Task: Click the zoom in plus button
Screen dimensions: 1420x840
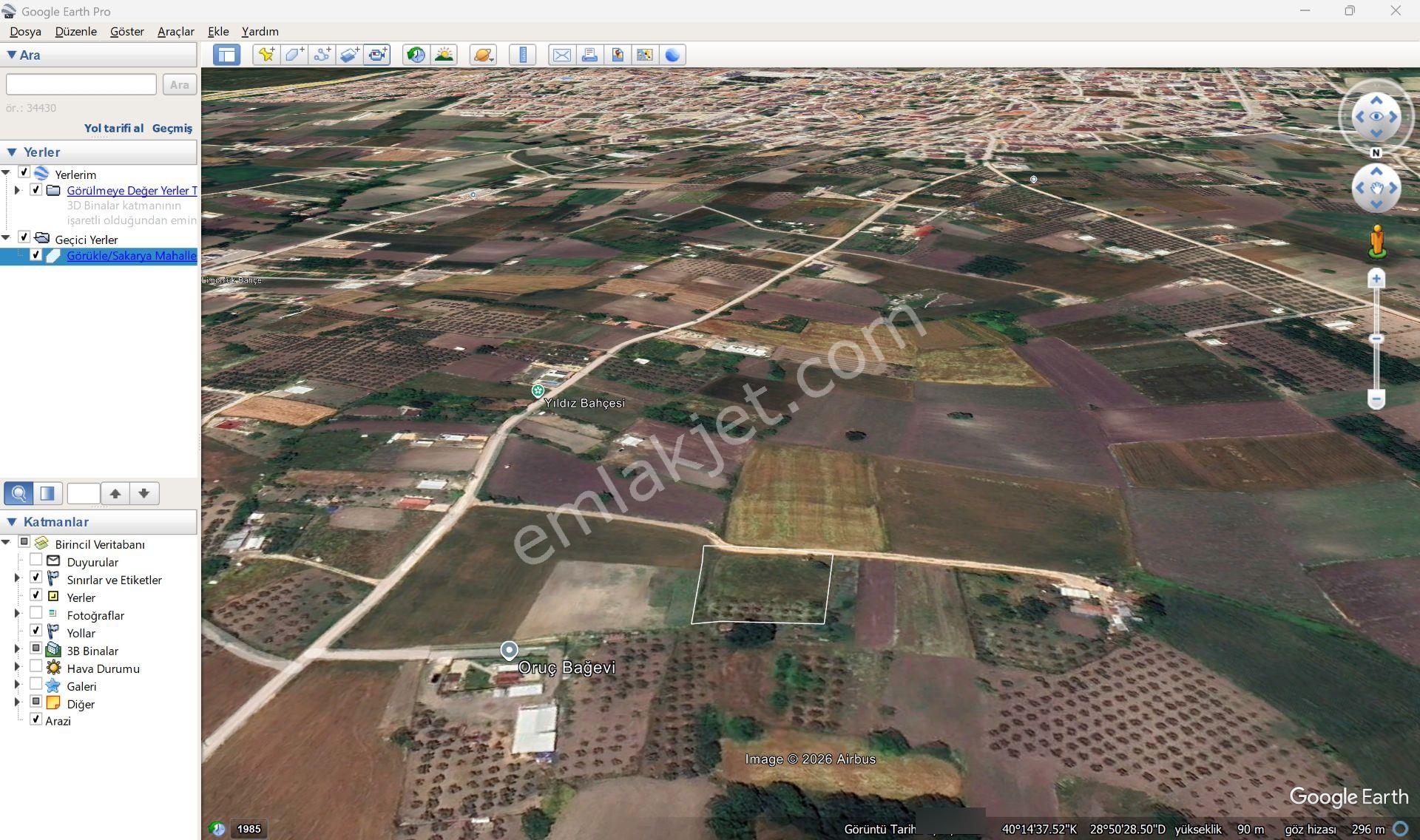Action: click(x=1376, y=279)
